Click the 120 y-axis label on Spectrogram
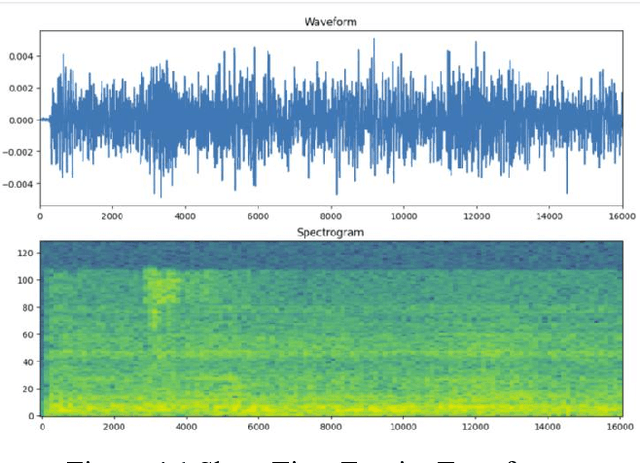Image resolution: width=640 pixels, height=463 pixels. pyautogui.click(x=25, y=253)
